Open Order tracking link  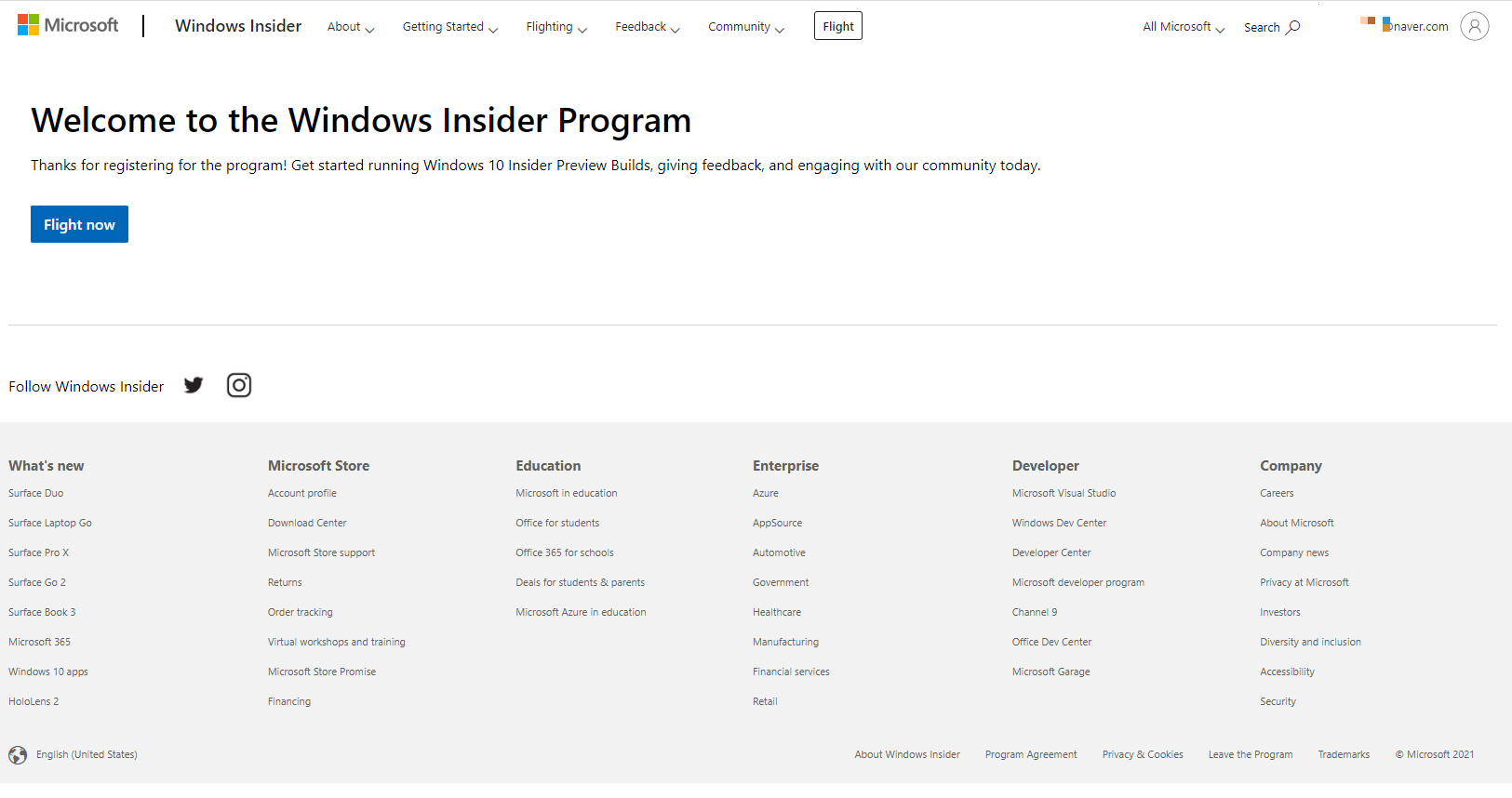point(301,612)
